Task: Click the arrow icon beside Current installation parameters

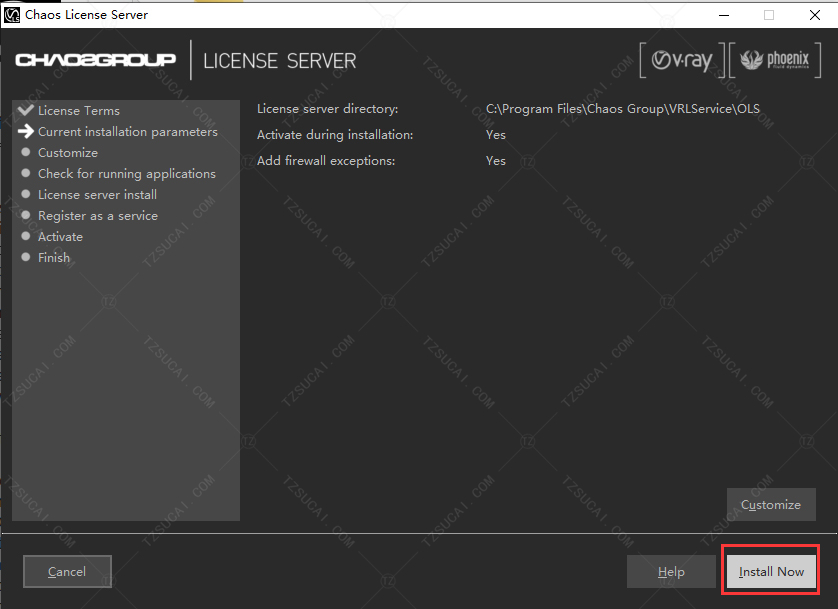Action: pos(26,131)
